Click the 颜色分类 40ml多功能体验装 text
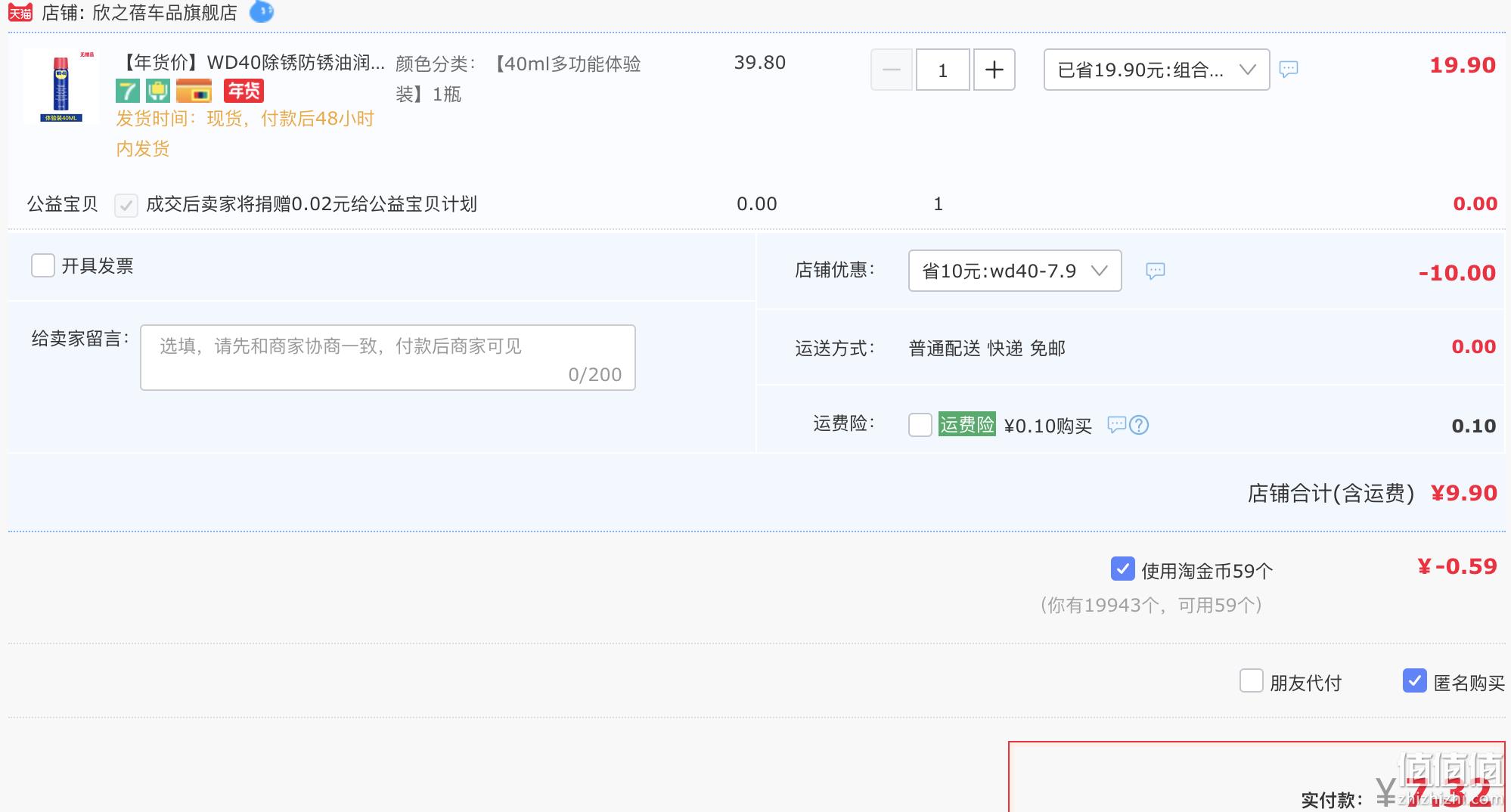The image size is (1511, 812). [518, 79]
